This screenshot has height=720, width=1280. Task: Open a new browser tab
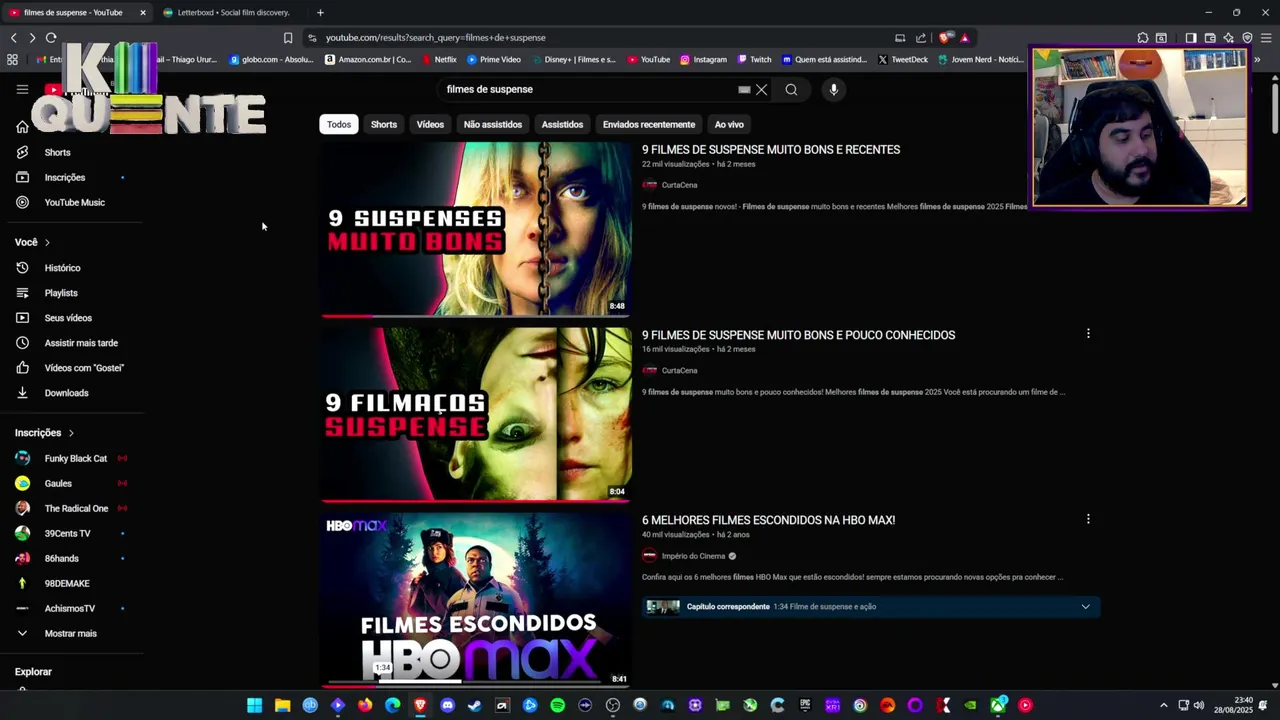320,12
